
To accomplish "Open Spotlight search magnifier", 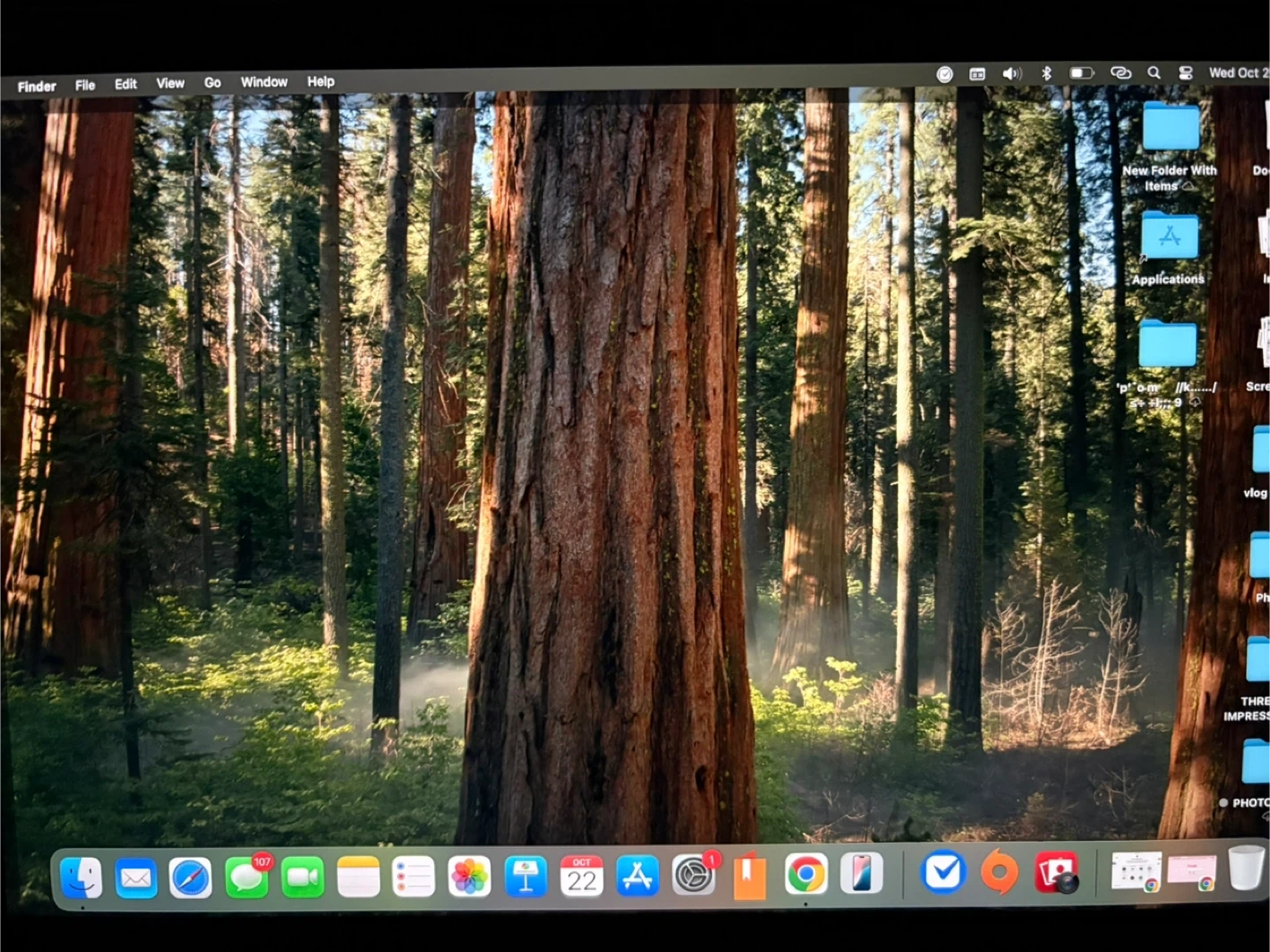I will point(1154,73).
